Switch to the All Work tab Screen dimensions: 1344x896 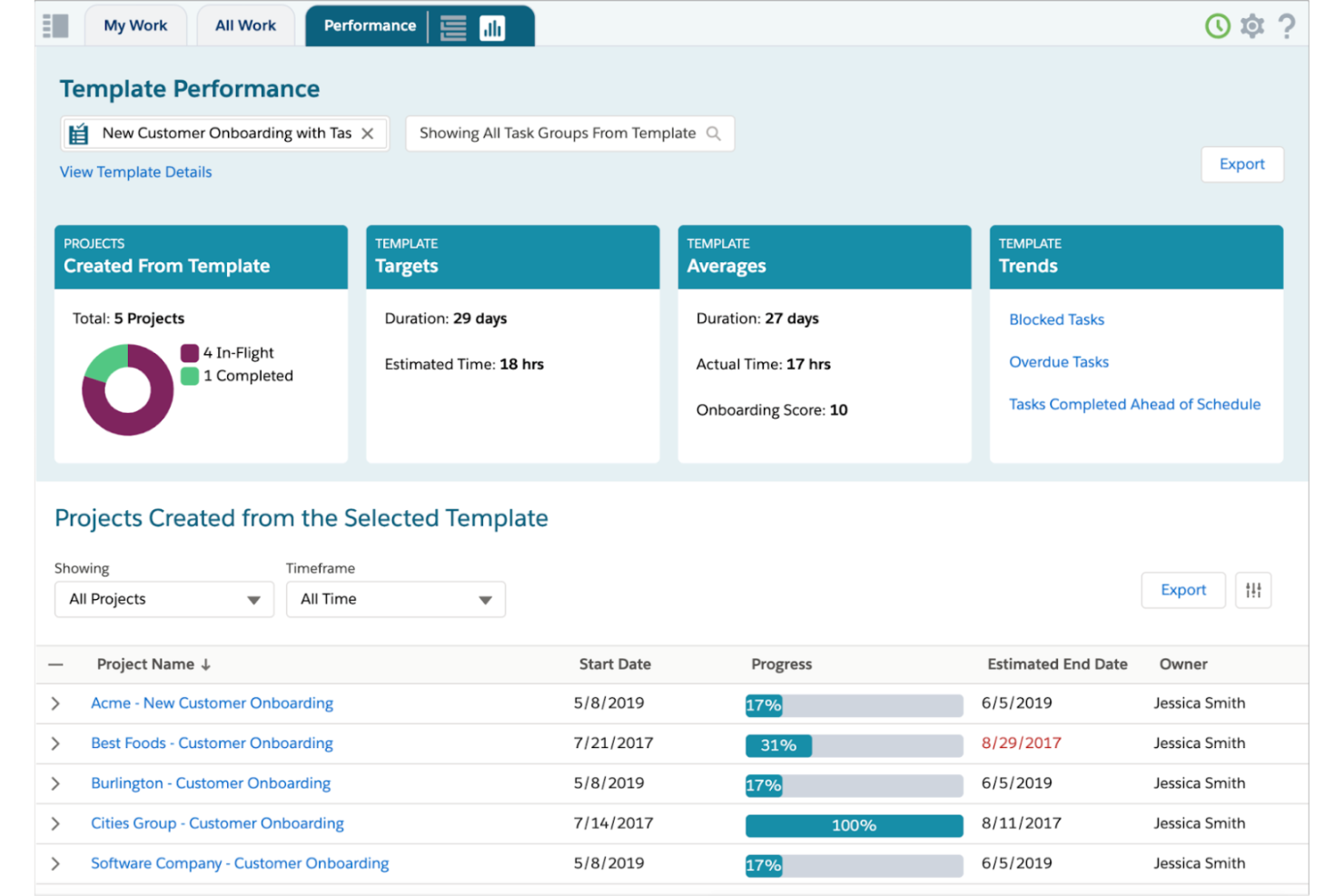pyautogui.click(x=245, y=25)
